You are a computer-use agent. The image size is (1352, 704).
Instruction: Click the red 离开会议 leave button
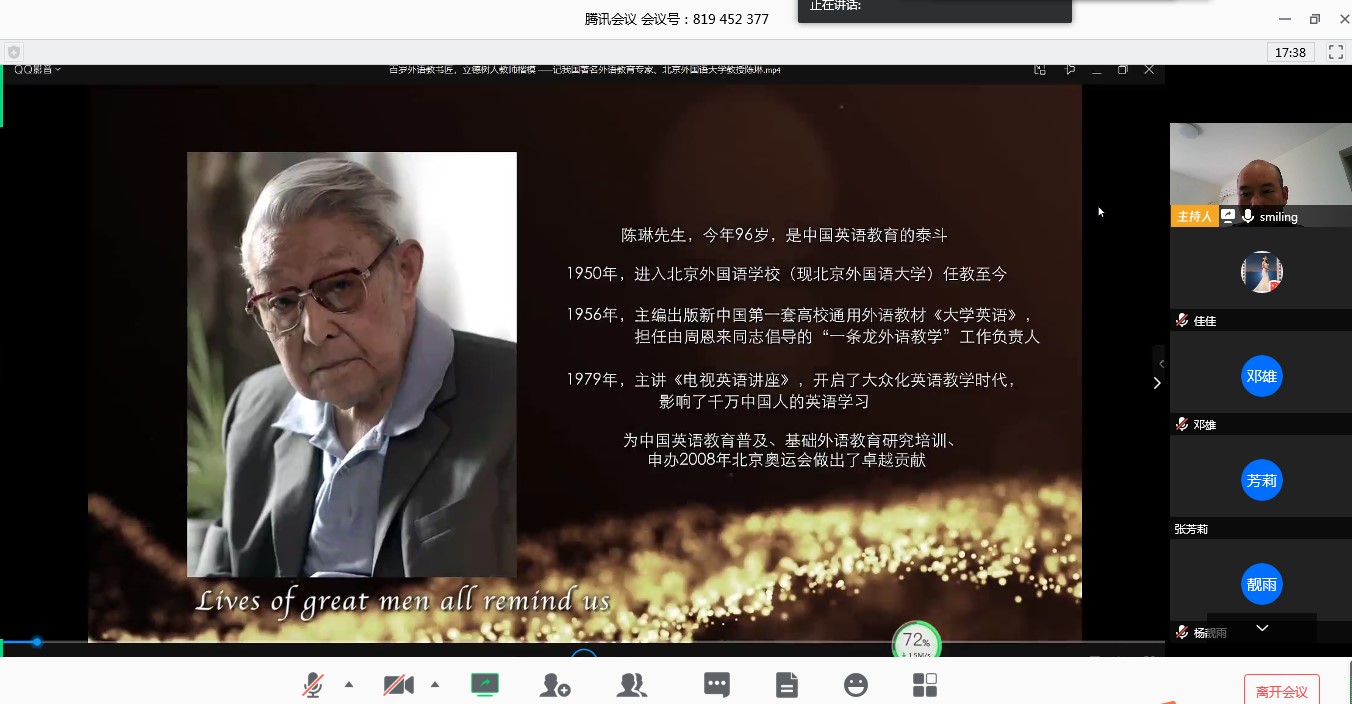1281,691
